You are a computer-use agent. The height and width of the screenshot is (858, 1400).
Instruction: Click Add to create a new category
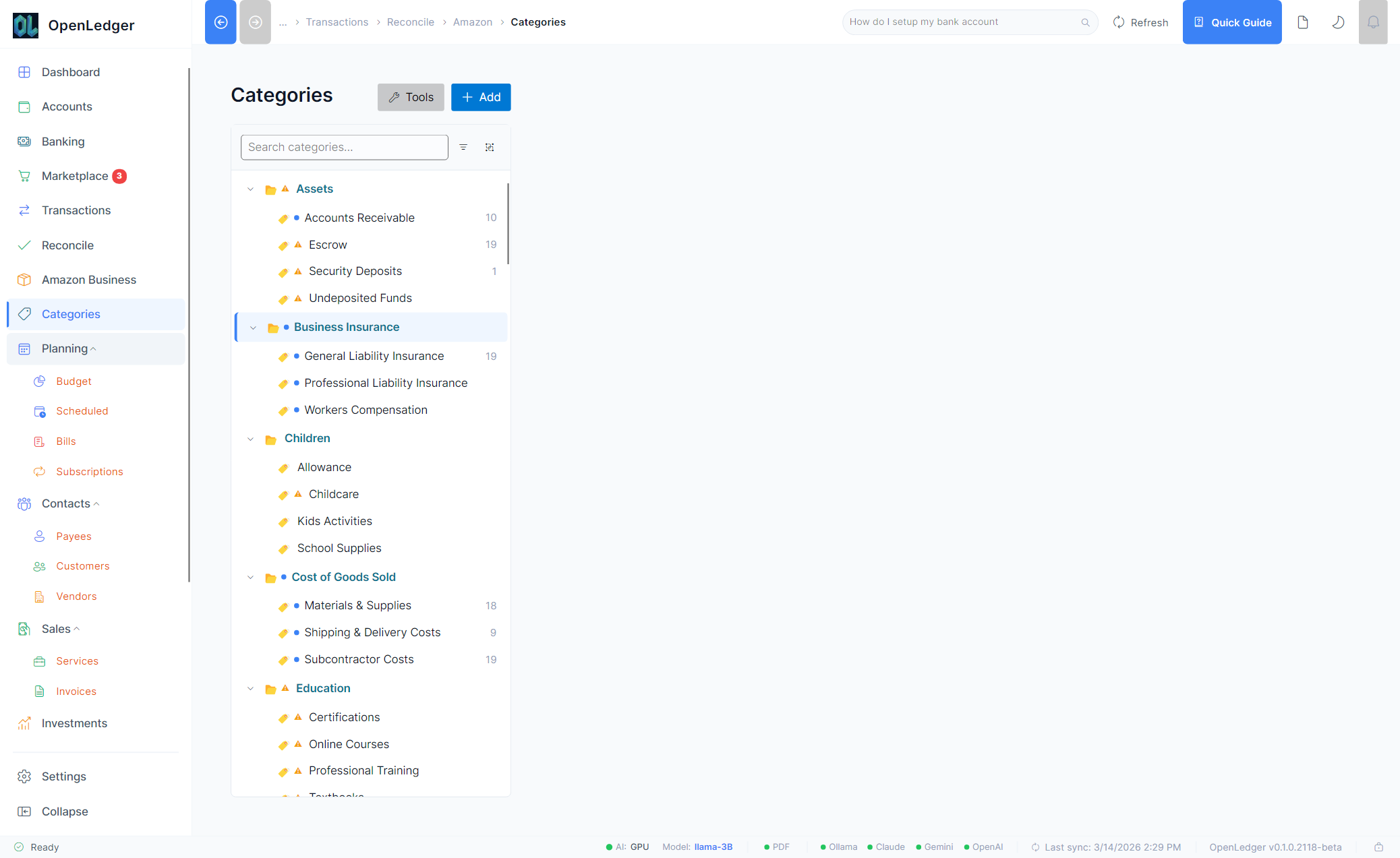pos(480,97)
